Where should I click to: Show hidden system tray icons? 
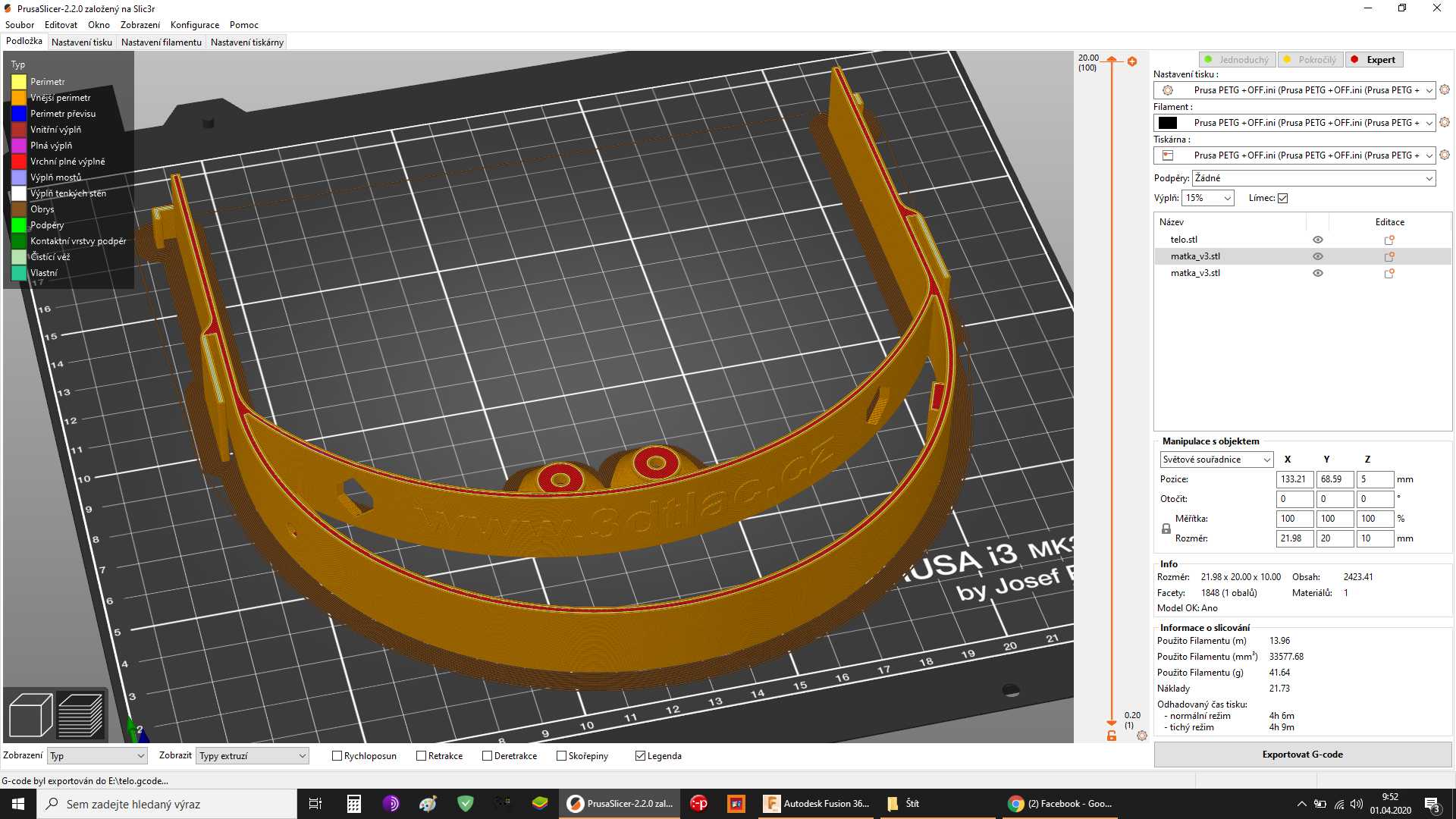pyautogui.click(x=1302, y=804)
